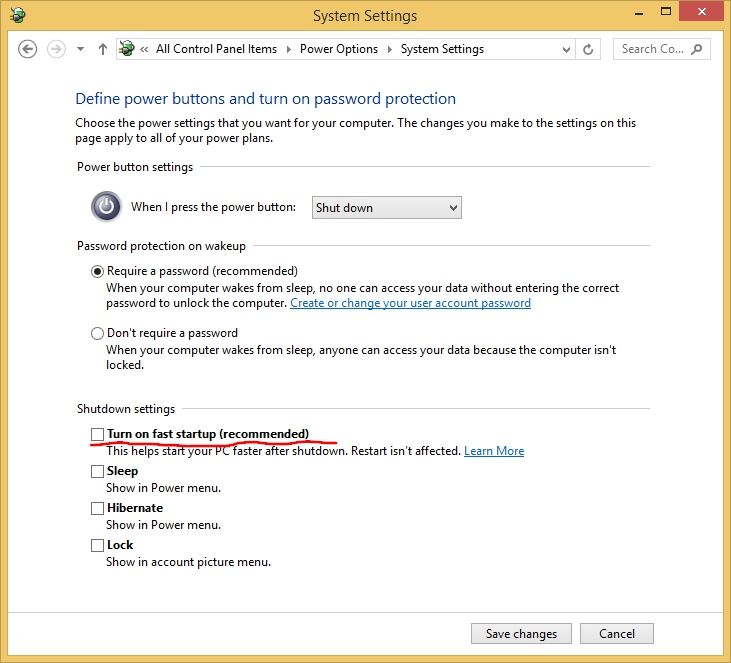Image resolution: width=731 pixels, height=663 pixels.
Task: Click 'When I press the power button' label
Action: click(213, 207)
